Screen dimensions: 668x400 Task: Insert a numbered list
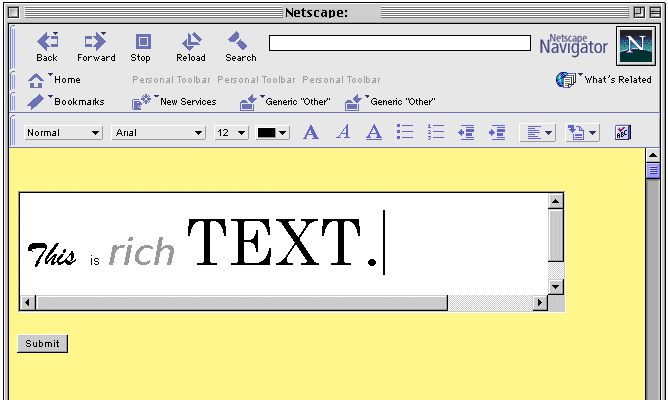coord(435,132)
